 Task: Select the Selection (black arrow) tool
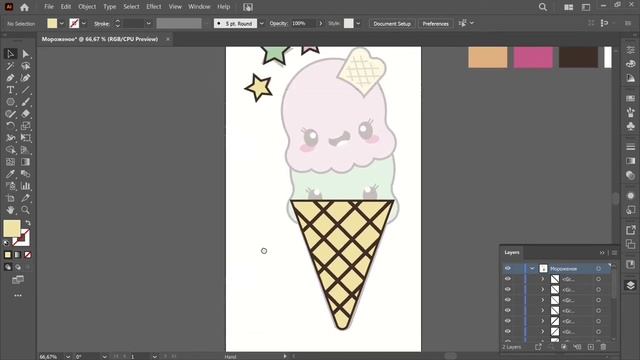(11, 54)
